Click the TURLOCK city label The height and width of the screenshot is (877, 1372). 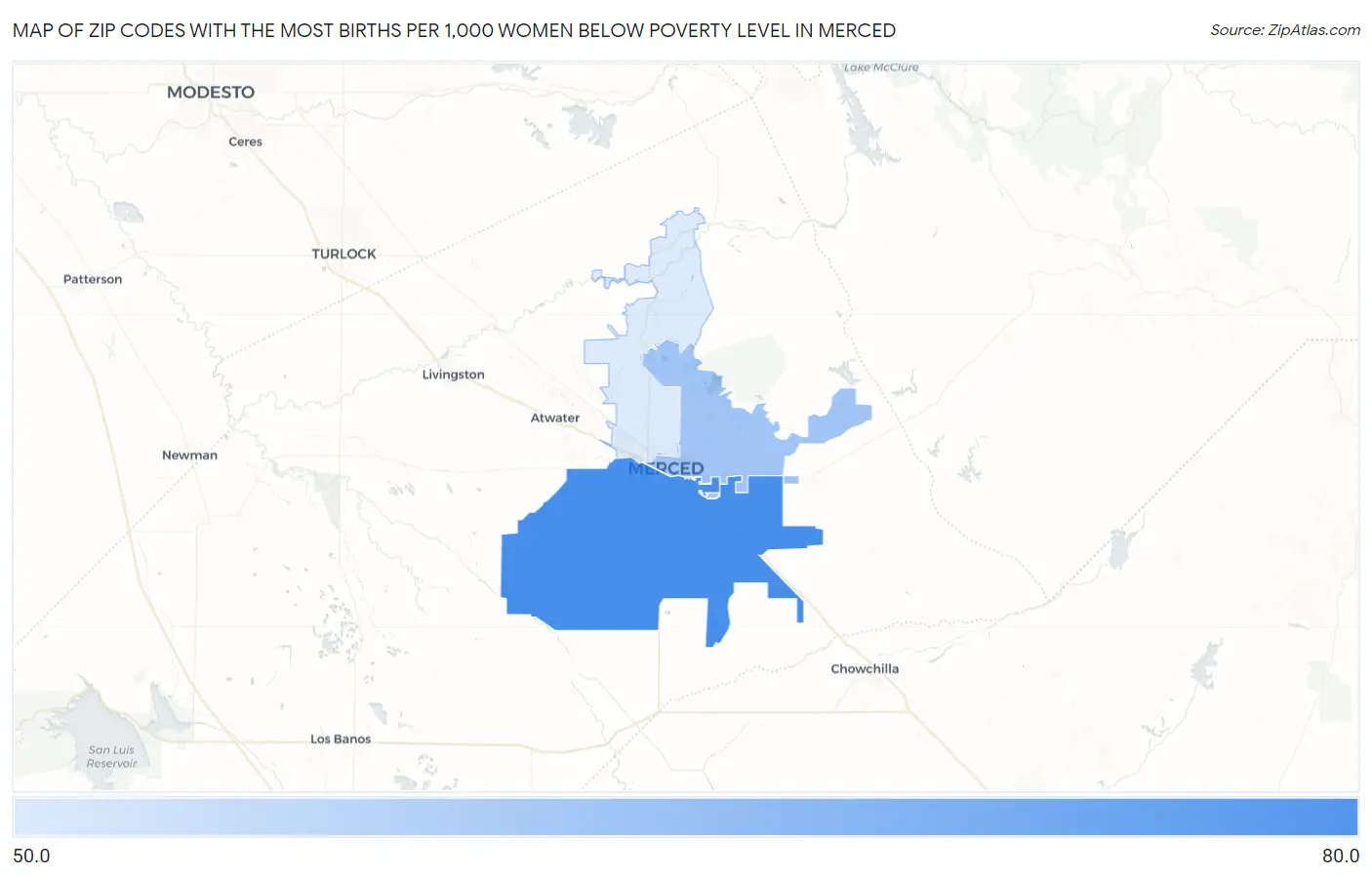[x=343, y=254]
